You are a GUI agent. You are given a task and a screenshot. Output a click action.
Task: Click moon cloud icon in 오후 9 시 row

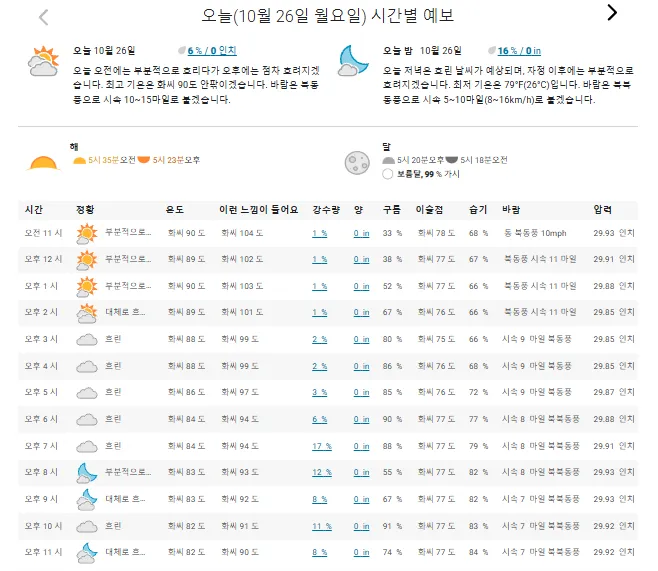[x=87, y=500]
